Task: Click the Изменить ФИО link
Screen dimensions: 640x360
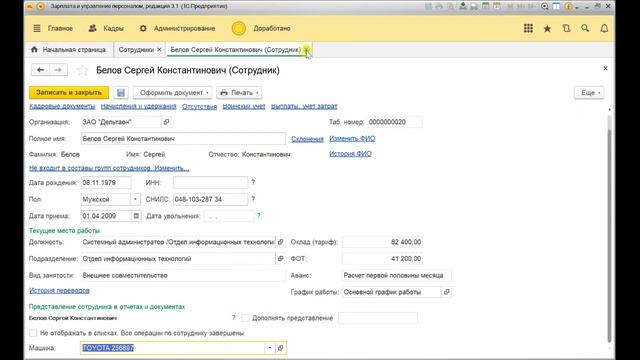Action: pyautogui.click(x=352, y=138)
